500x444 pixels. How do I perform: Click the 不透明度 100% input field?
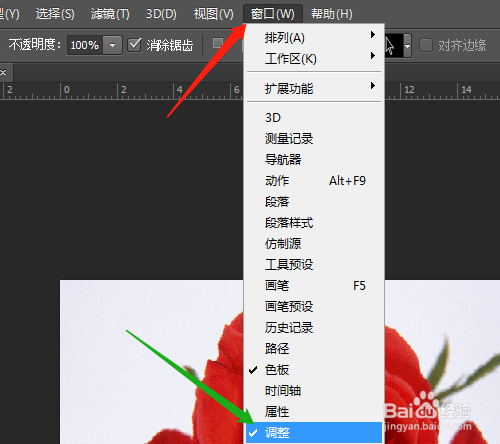click(85, 45)
